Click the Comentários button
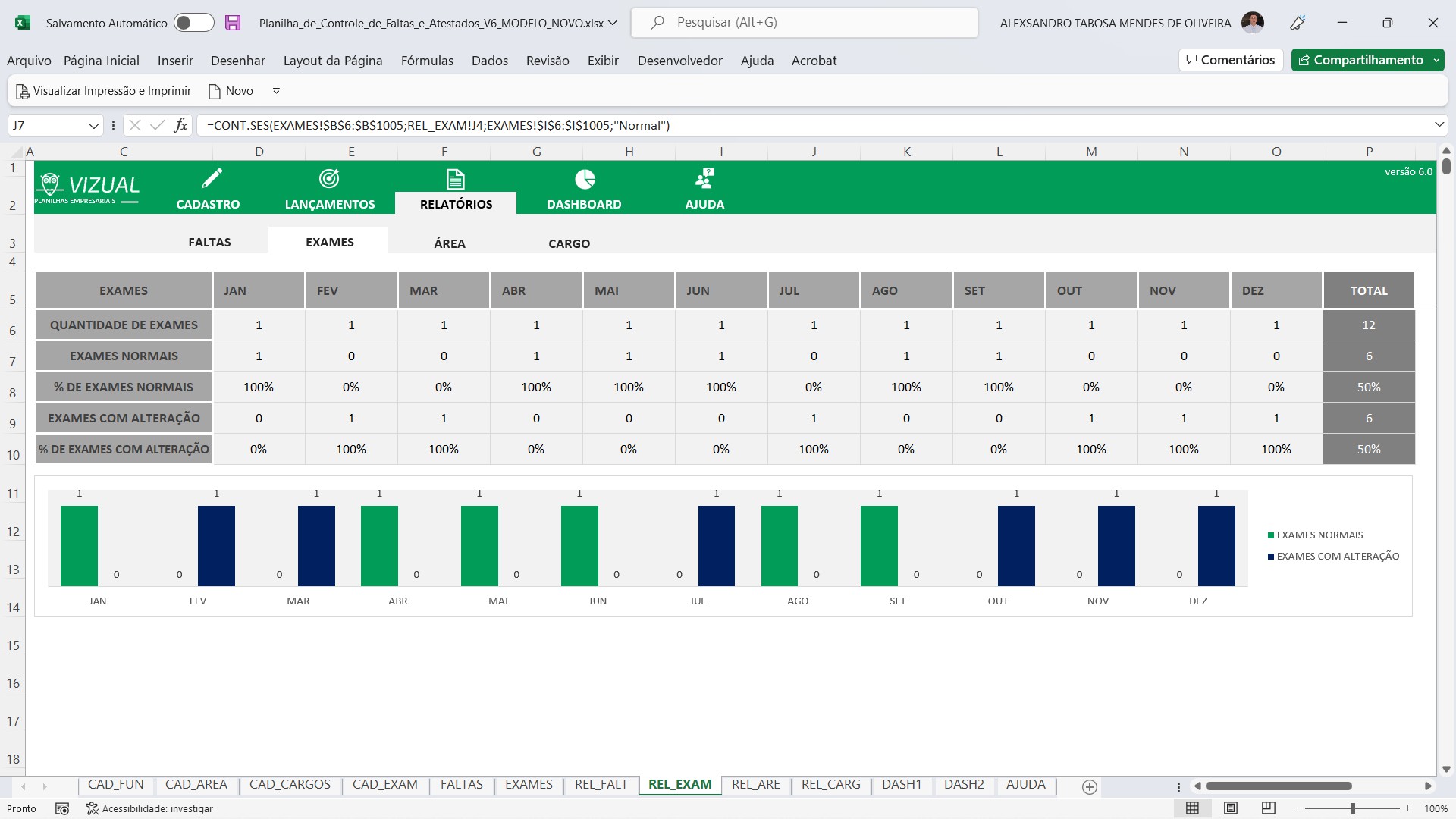Screen dimensions: 1456x819 pyautogui.click(x=1230, y=60)
